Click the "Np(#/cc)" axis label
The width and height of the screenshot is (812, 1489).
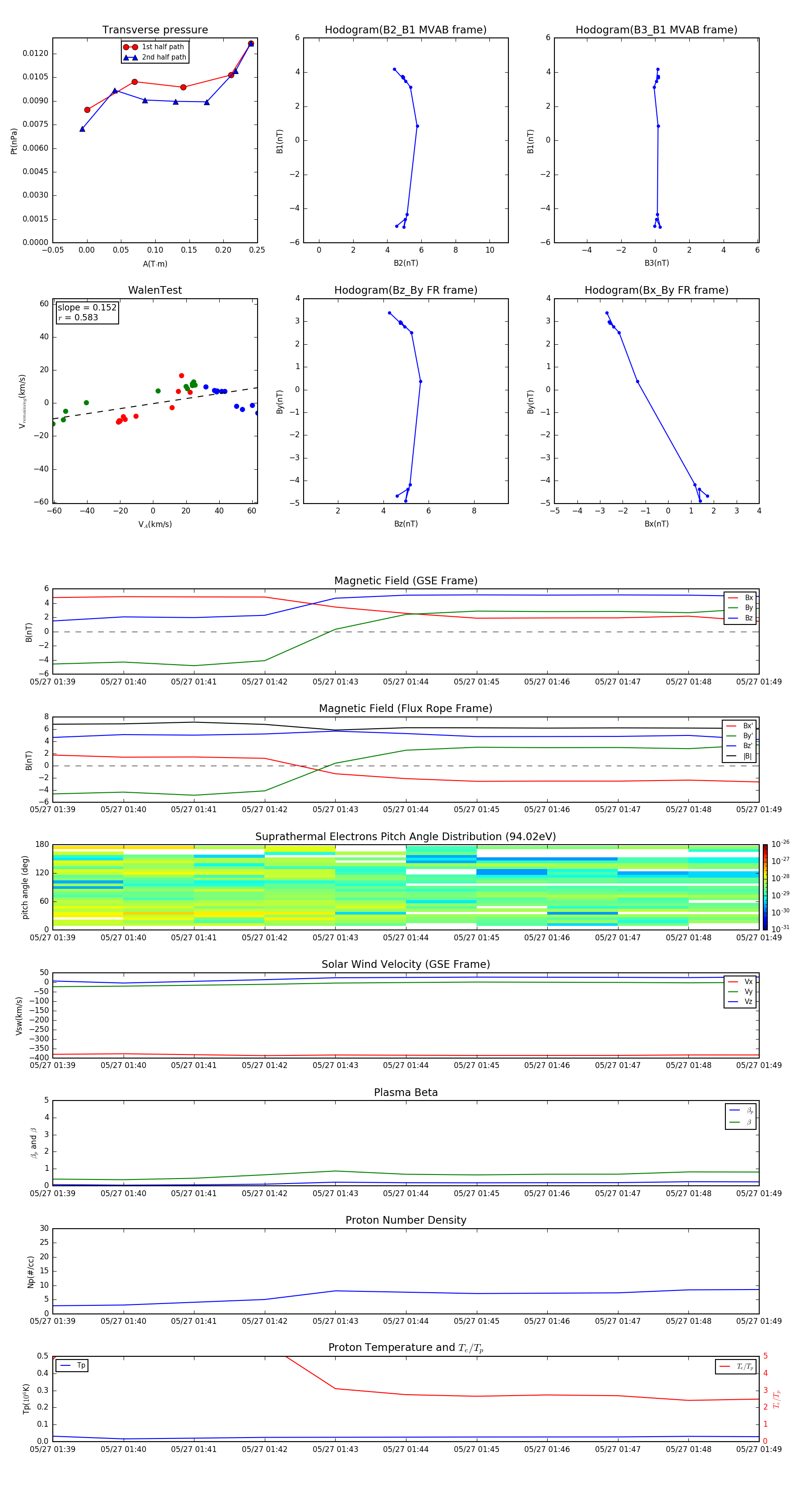[x=31, y=1272]
